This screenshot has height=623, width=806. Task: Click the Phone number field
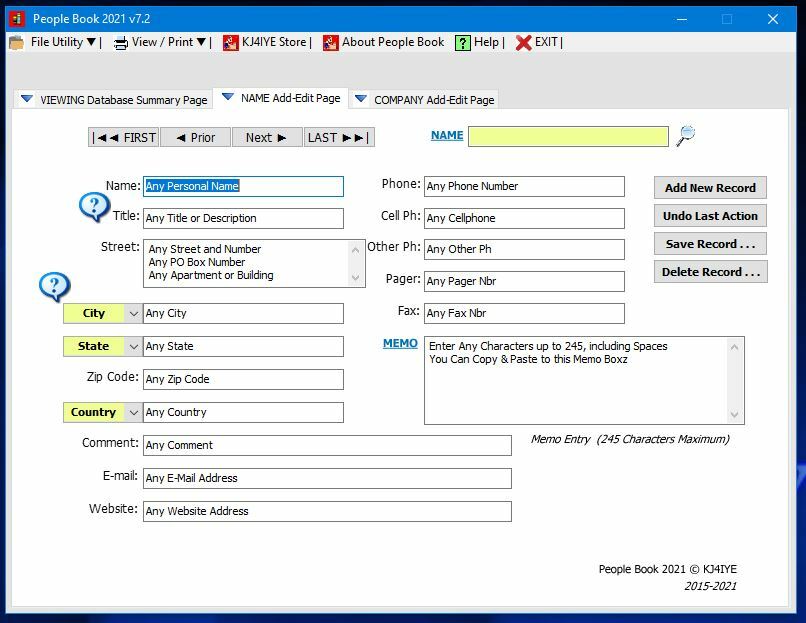coord(524,187)
